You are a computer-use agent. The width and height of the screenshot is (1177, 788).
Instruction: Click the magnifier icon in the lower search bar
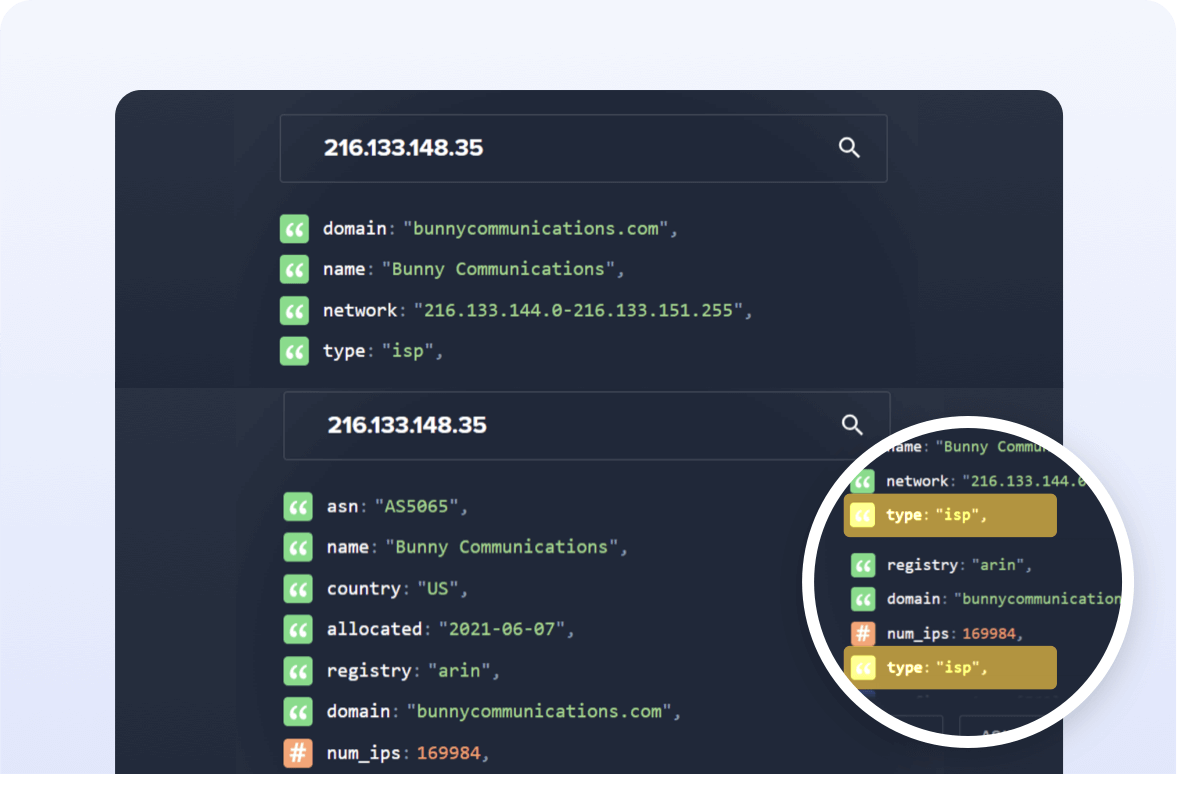point(852,425)
